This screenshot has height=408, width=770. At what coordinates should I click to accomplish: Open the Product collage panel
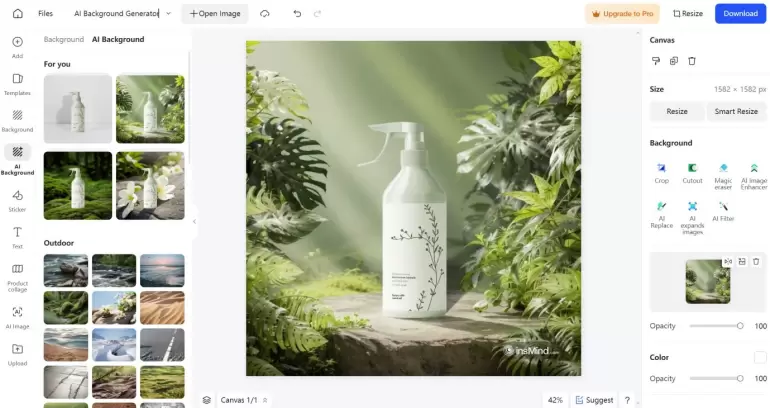tap(17, 275)
